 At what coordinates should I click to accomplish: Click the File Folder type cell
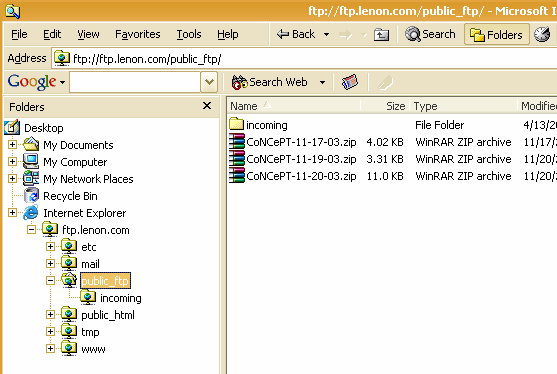click(439, 125)
